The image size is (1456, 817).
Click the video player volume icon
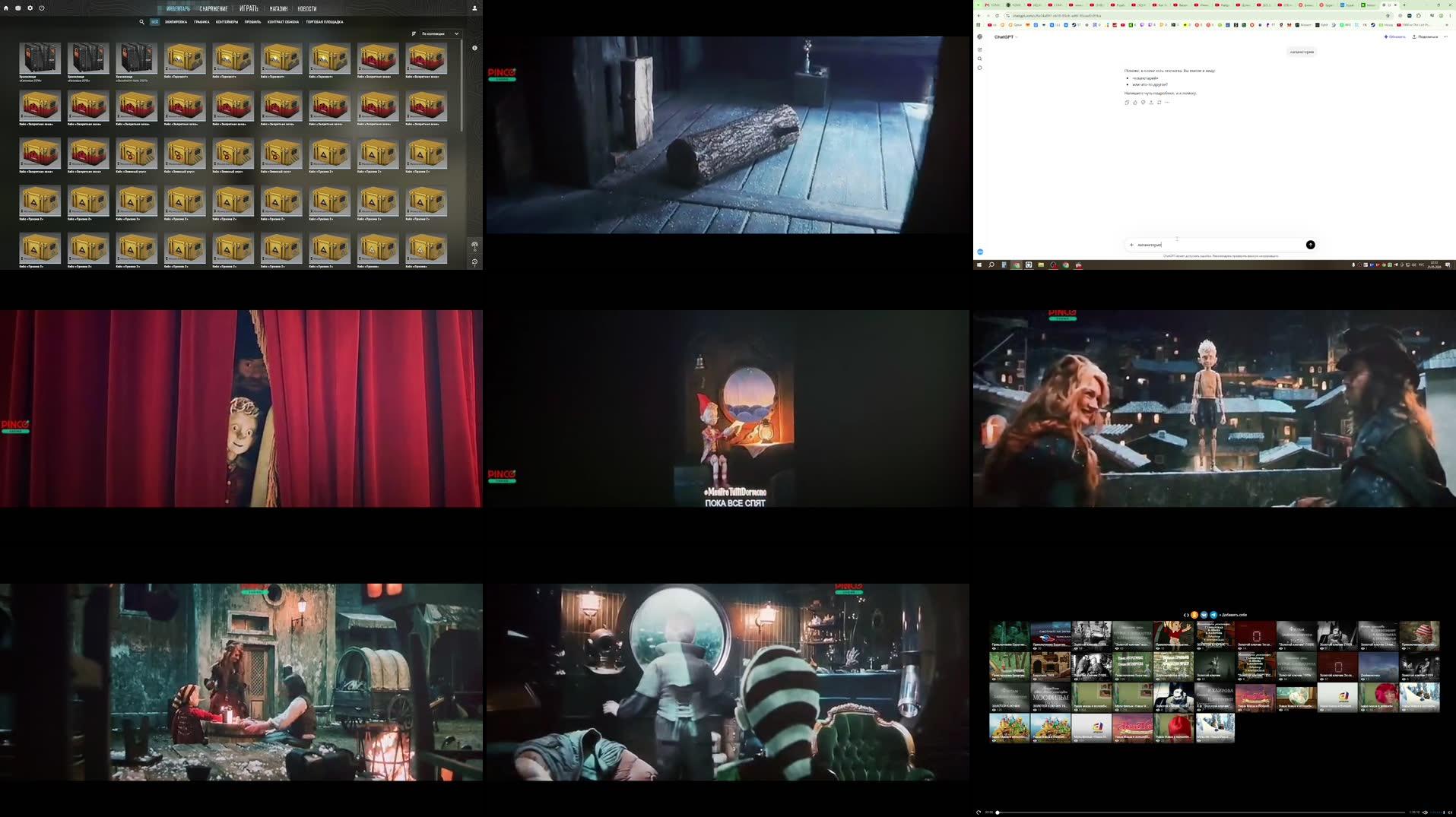1426,812
